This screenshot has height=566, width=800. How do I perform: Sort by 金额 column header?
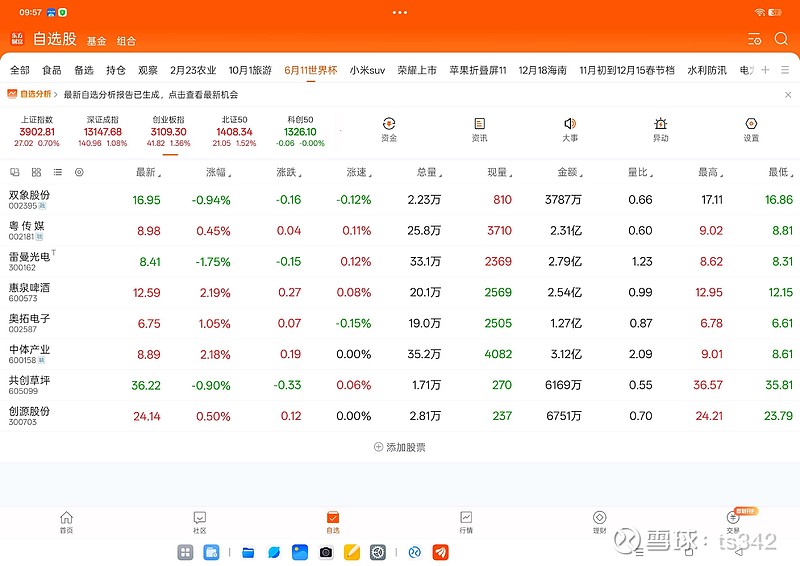[x=570, y=173]
